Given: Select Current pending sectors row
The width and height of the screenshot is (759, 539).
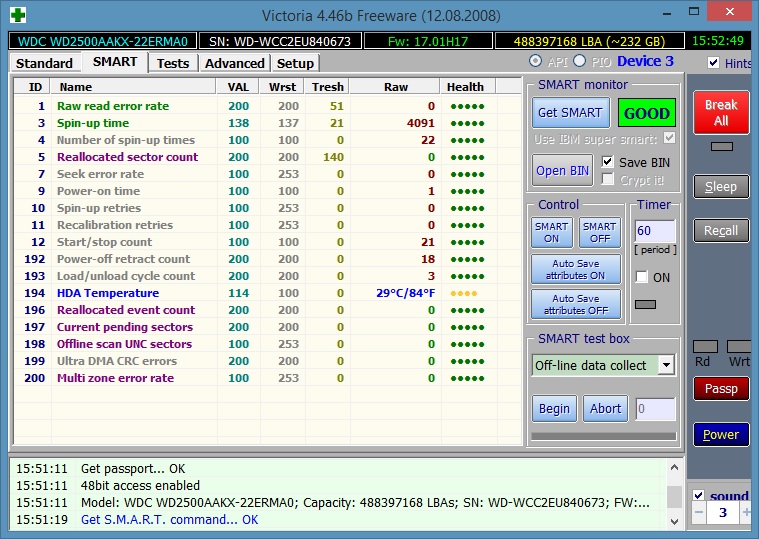Looking at the screenshot, I should [x=268, y=327].
